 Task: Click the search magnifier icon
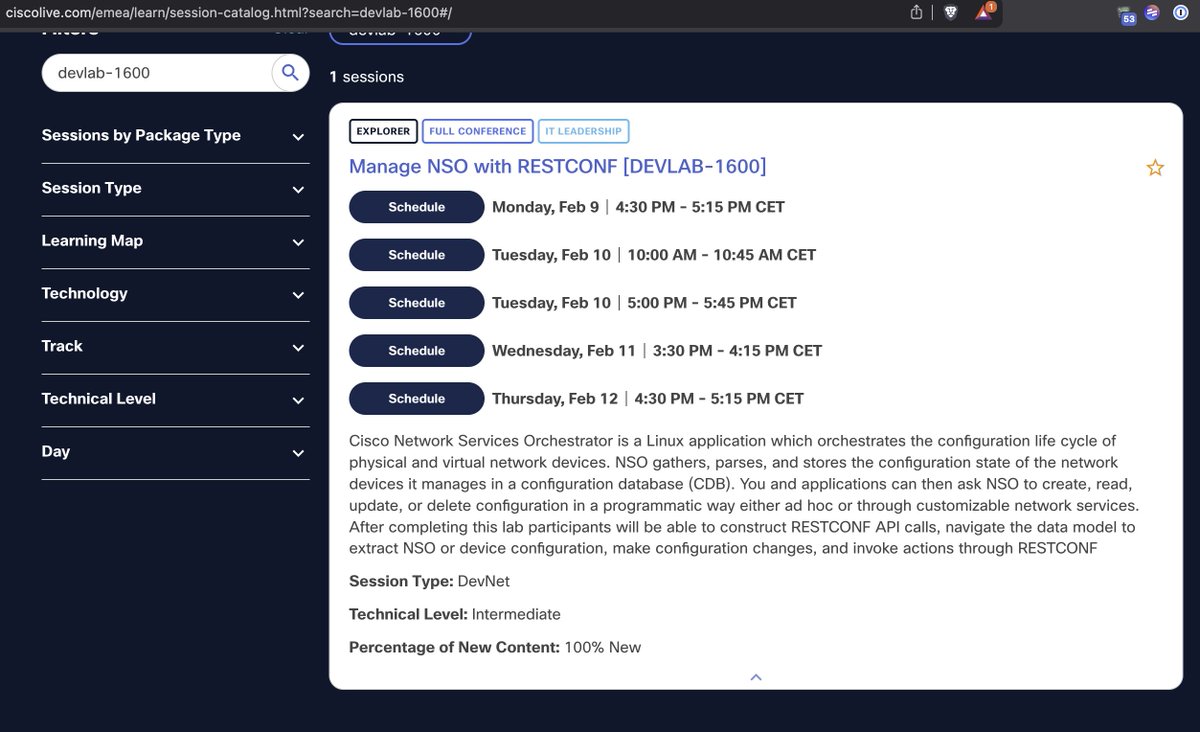pyautogui.click(x=290, y=73)
